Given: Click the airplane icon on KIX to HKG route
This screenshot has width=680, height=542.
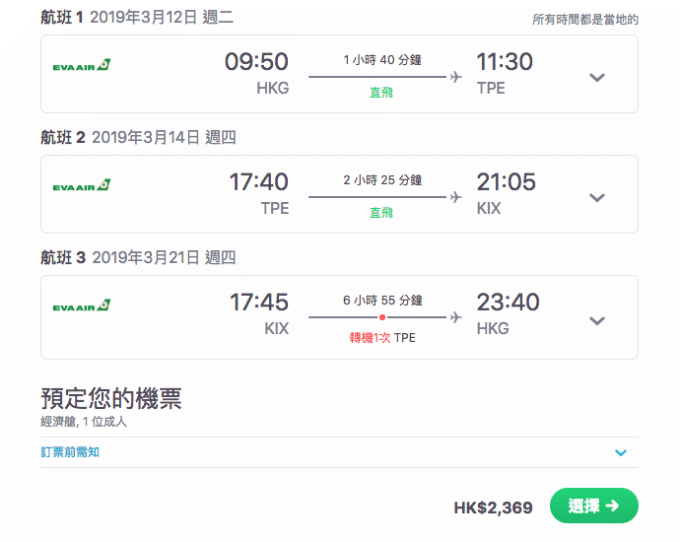Looking at the screenshot, I should [456, 317].
